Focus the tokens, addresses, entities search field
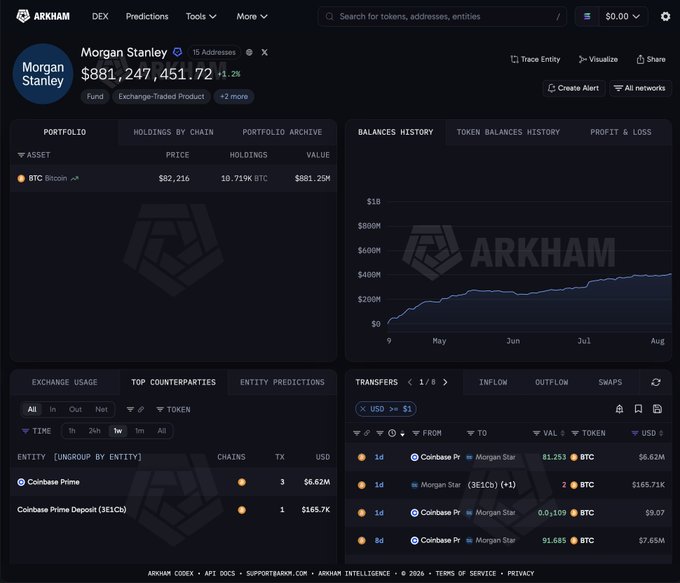This screenshot has height=583, width=680. (x=442, y=16)
